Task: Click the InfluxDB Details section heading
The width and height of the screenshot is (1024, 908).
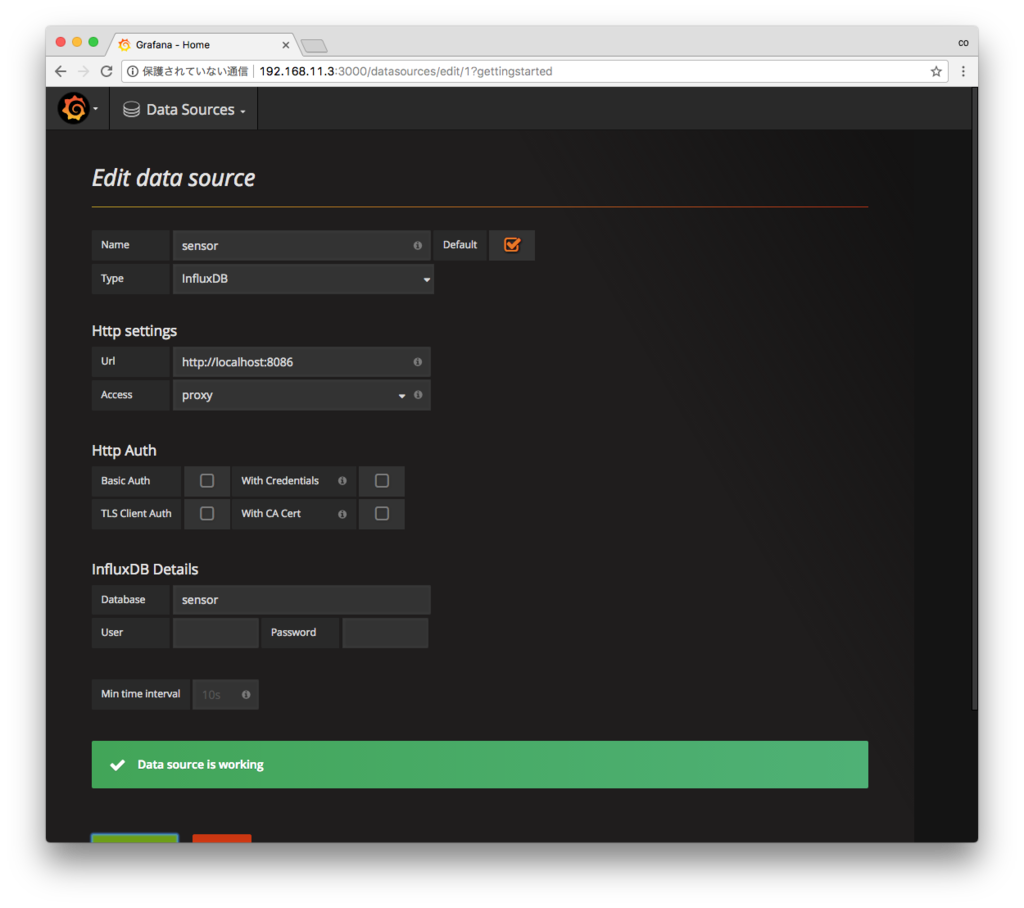Action: coord(145,570)
